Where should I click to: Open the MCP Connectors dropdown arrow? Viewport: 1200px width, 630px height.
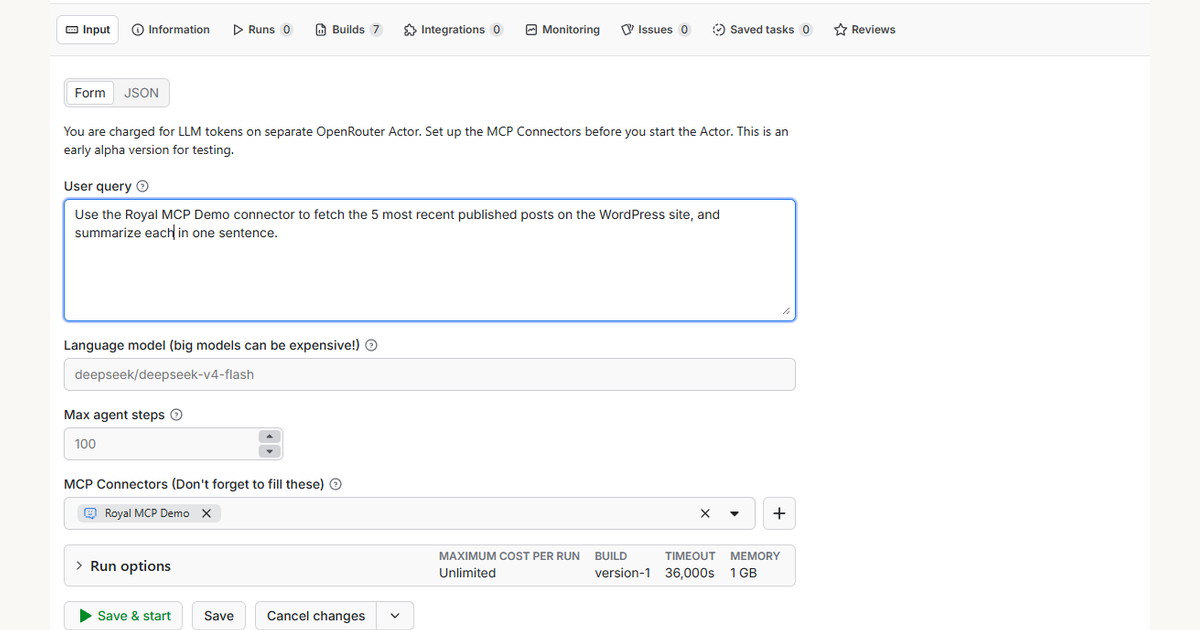click(x=735, y=514)
